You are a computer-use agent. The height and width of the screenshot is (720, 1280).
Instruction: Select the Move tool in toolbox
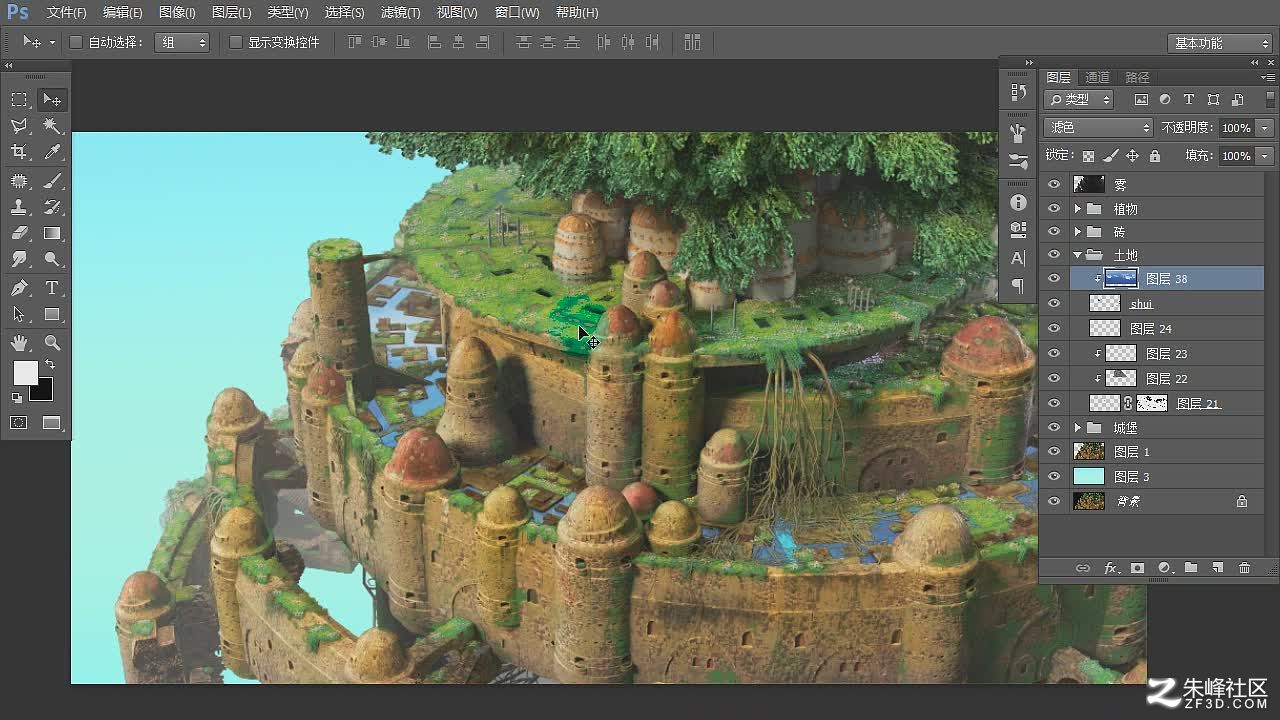point(52,100)
